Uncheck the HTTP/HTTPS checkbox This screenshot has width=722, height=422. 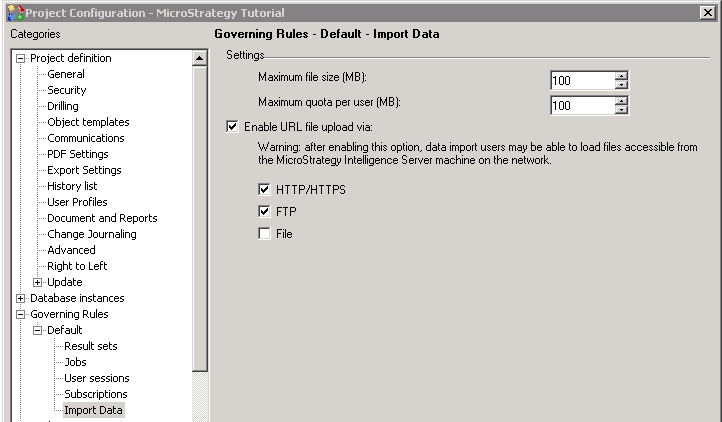tap(265, 189)
